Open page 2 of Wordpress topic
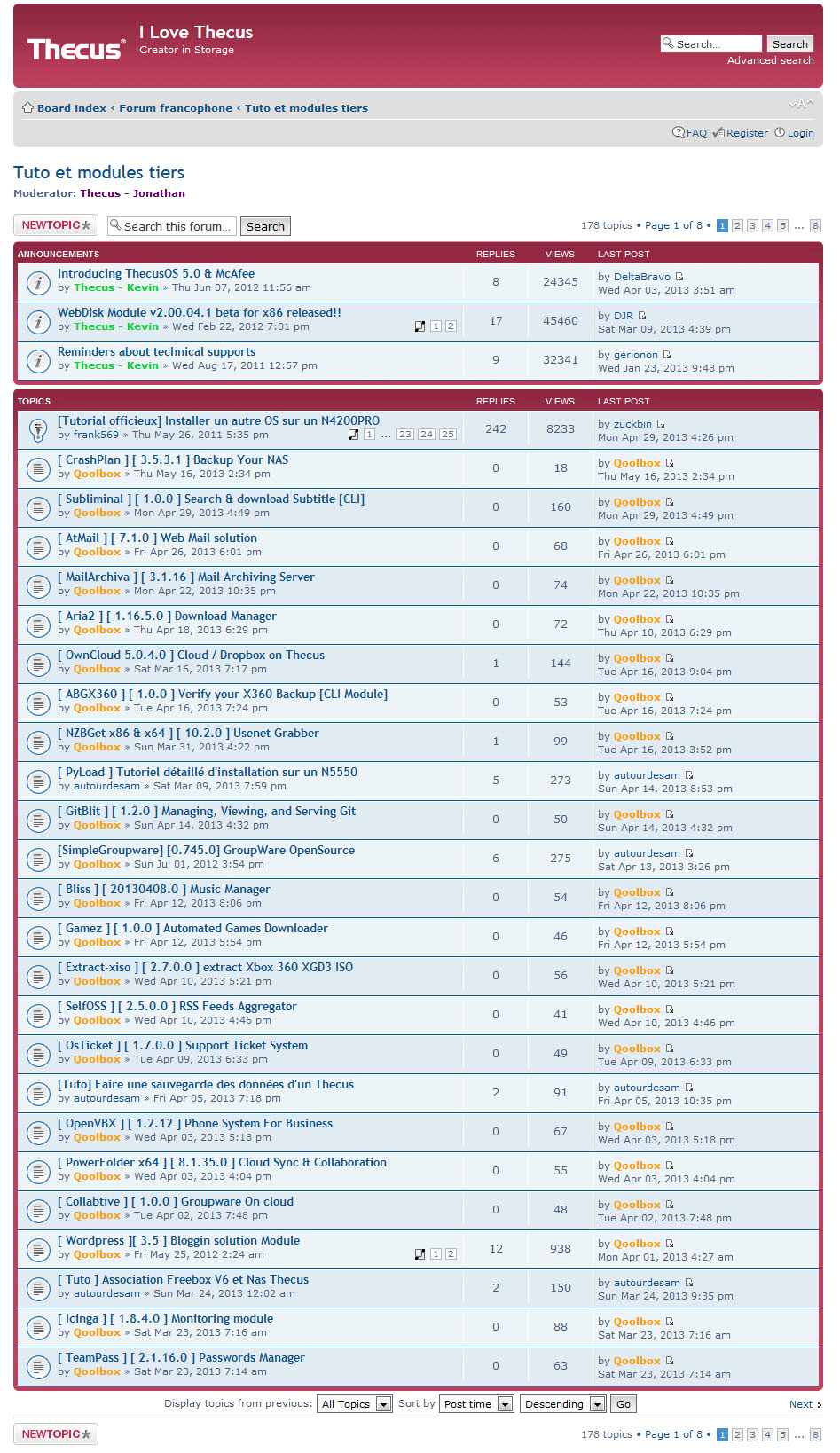Screen dimensions: 840x1453 tap(451, 1254)
